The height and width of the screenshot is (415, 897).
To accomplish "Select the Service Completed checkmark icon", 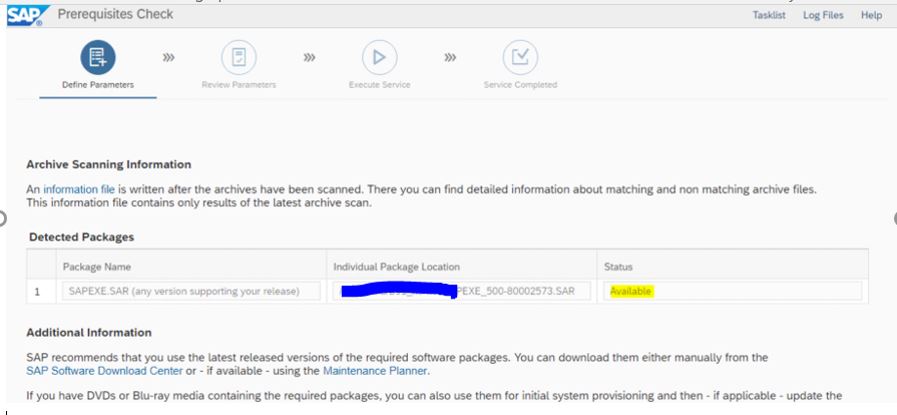I will pos(520,57).
